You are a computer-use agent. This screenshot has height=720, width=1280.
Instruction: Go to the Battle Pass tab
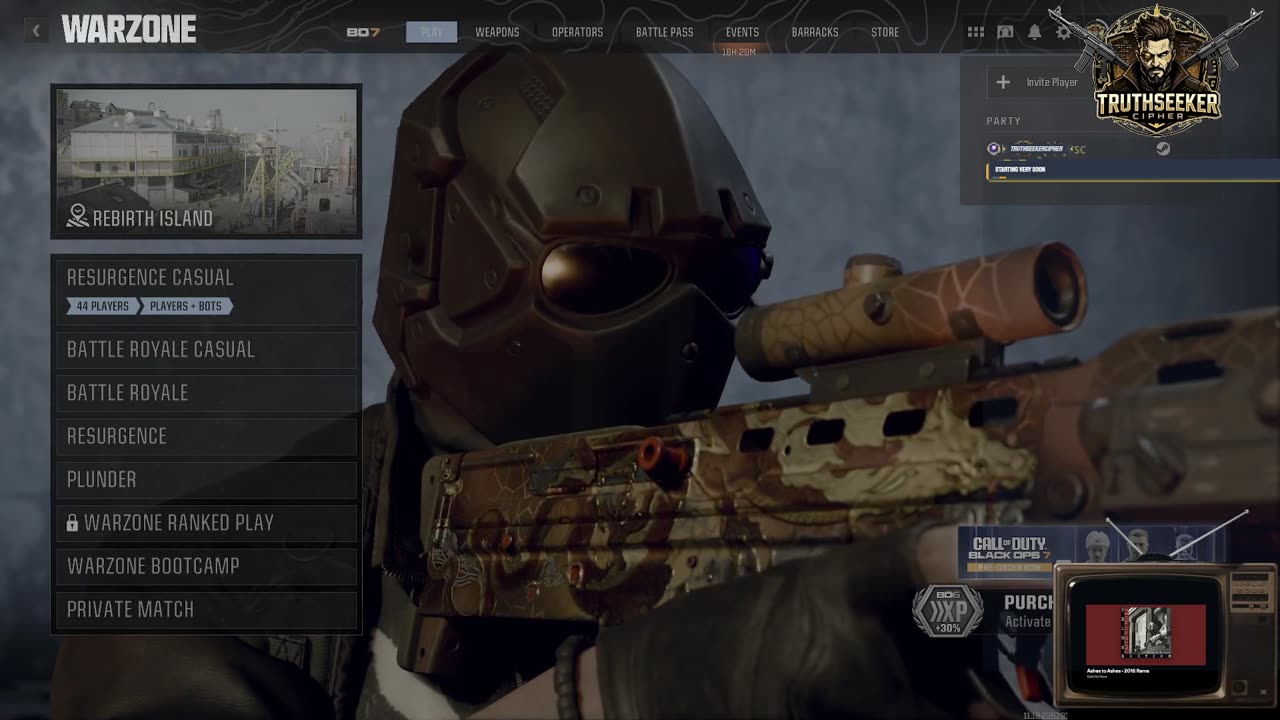(x=664, y=32)
